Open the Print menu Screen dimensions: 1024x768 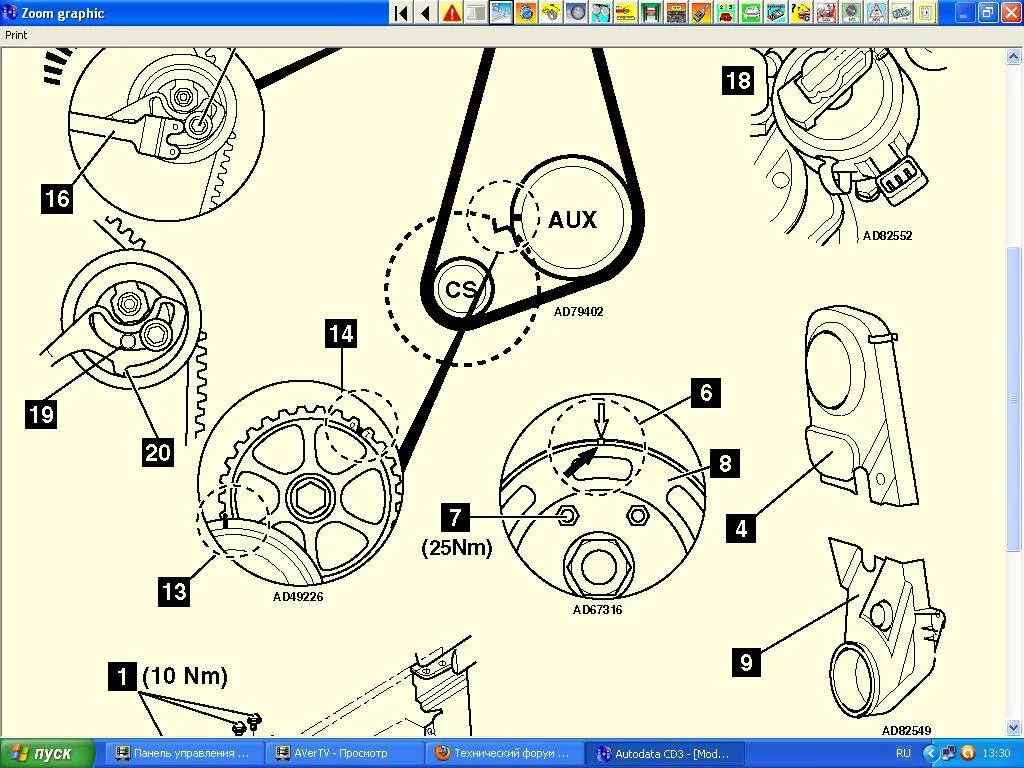[x=16, y=35]
